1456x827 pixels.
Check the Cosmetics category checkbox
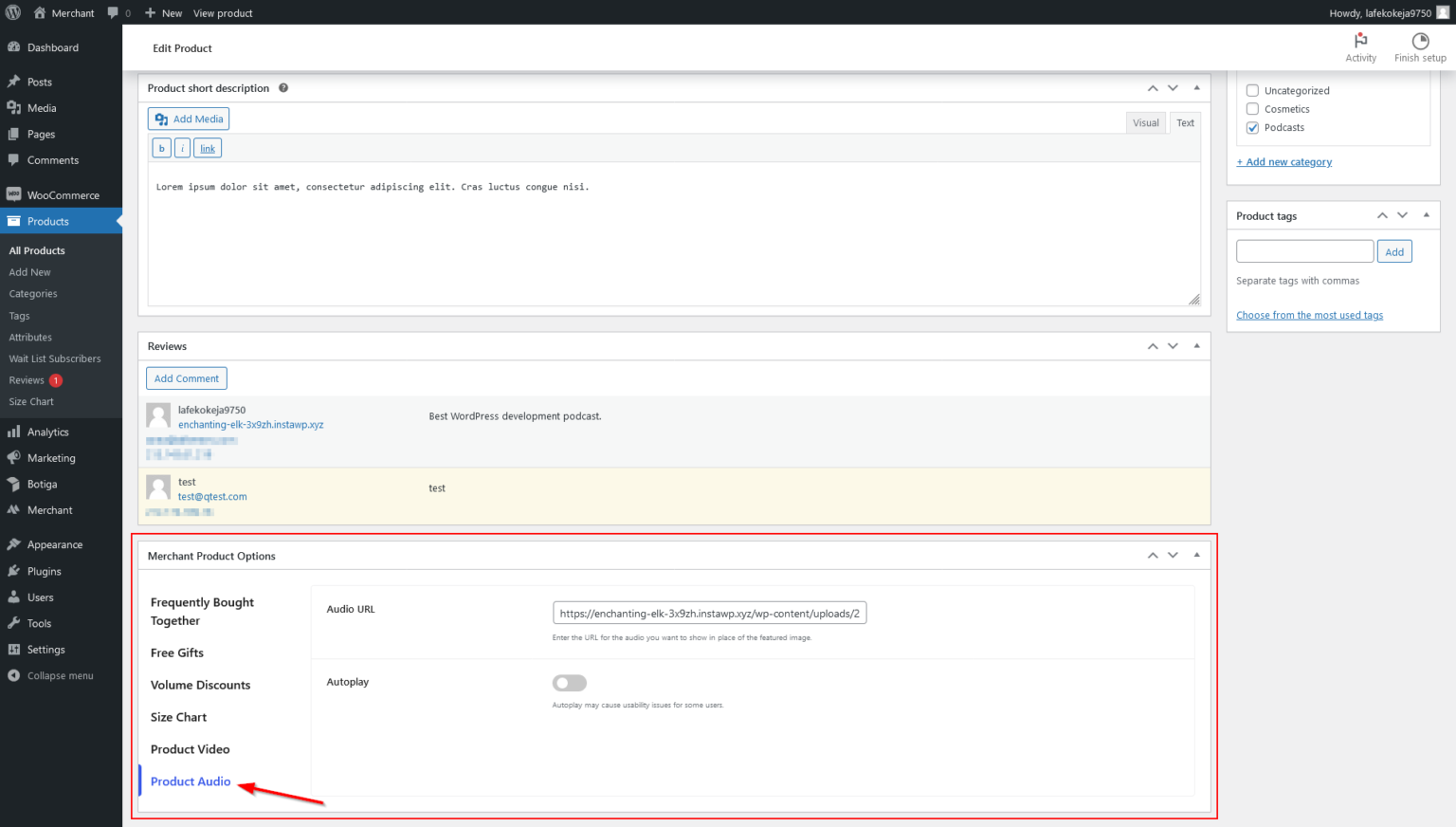[x=1252, y=109]
